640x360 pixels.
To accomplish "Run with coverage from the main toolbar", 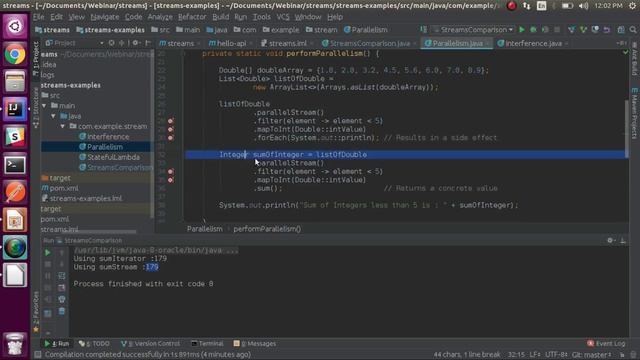I will coord(545,30).
